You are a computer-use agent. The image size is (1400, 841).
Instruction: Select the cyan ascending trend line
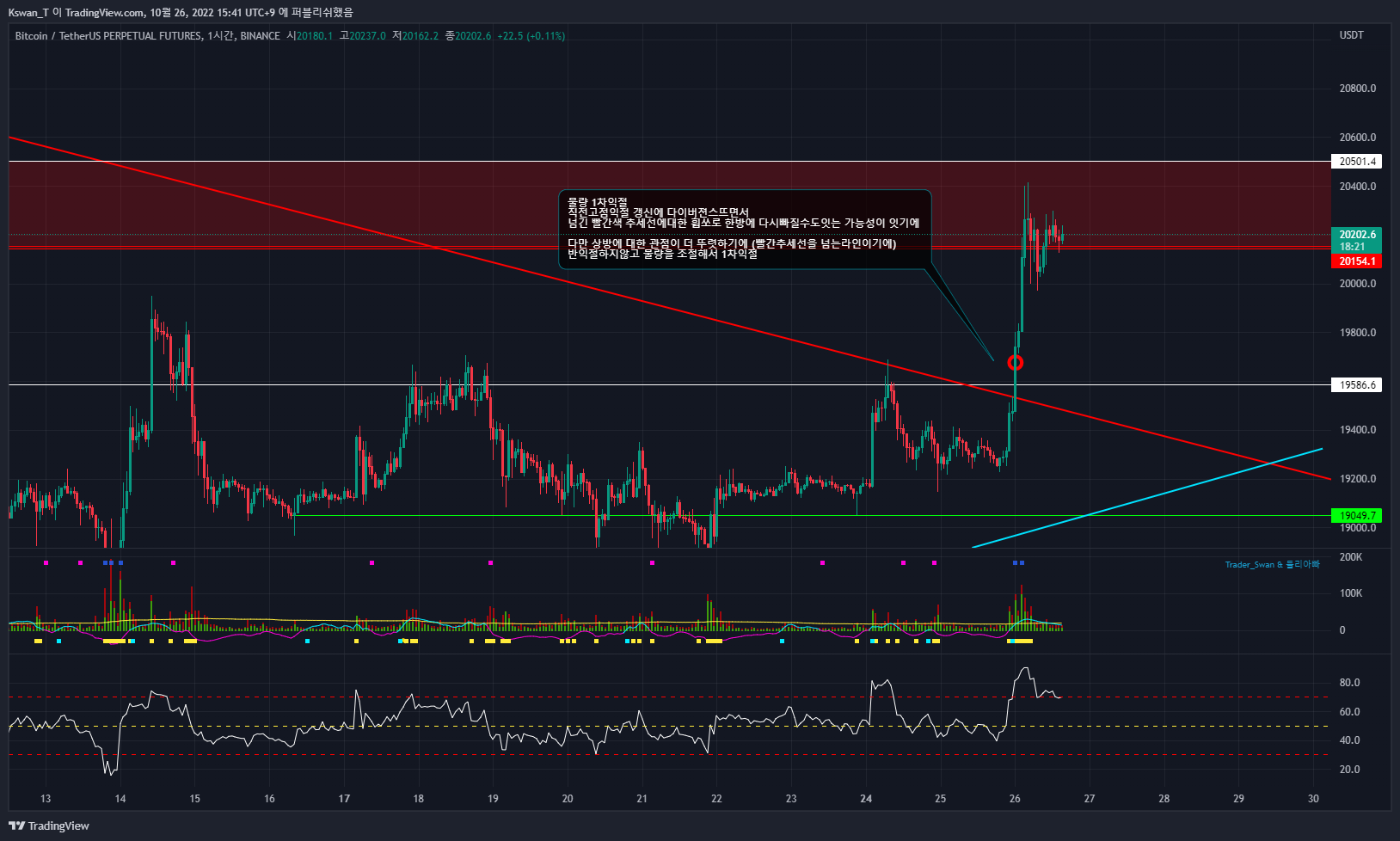pyautogui.click(x=1147, y=498)
